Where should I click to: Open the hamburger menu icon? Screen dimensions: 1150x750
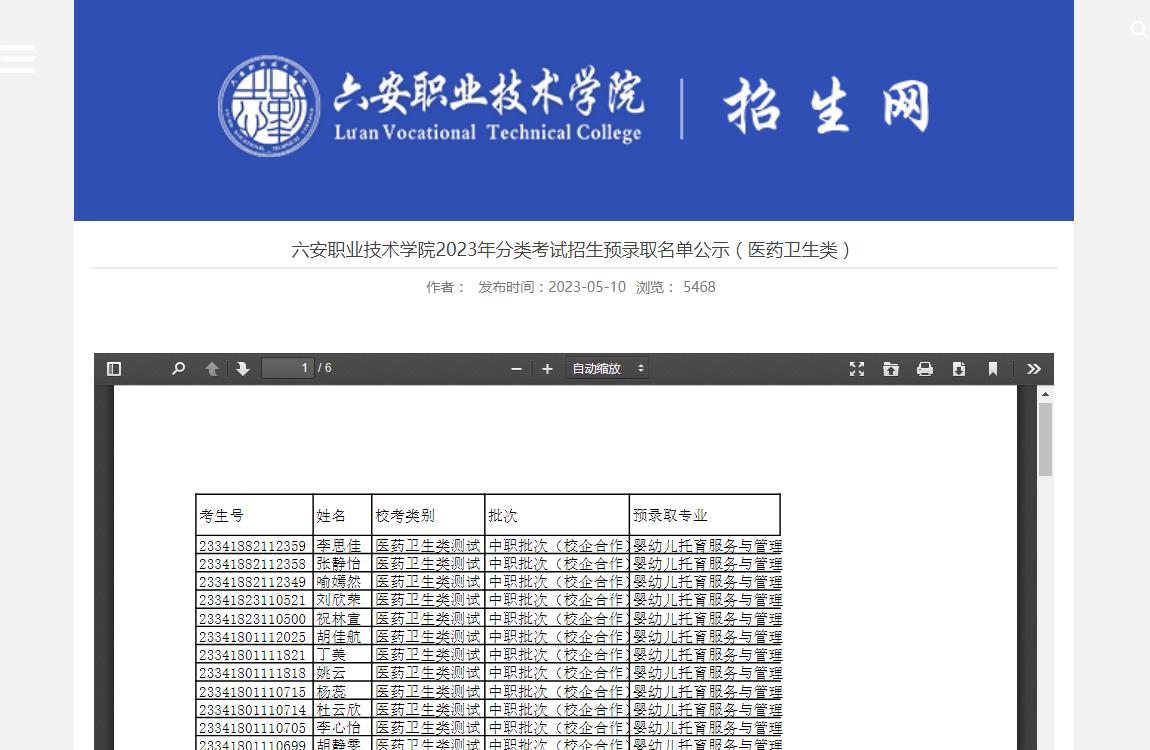pos(18,59)
